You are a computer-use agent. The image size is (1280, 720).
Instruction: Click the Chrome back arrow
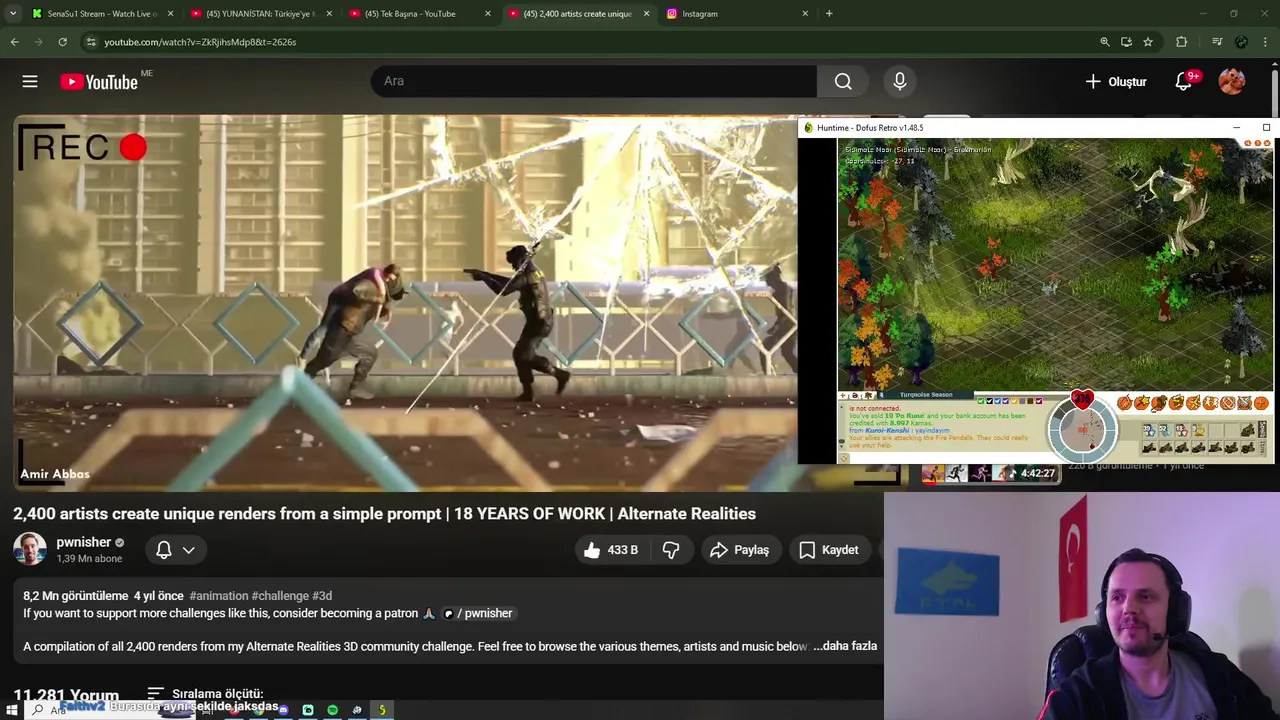(15, 42)
